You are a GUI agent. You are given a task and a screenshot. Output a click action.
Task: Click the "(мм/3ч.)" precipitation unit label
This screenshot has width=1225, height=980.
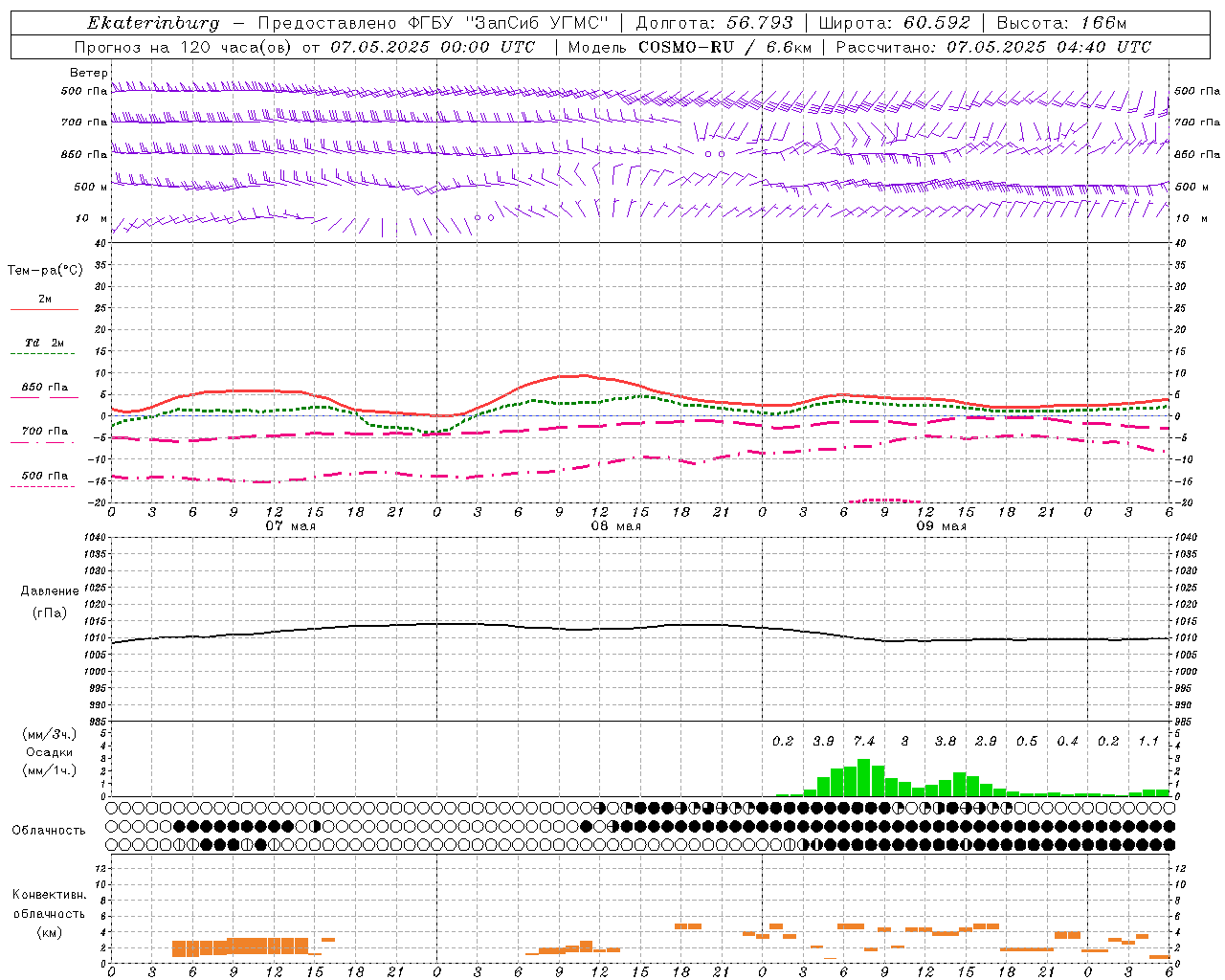tap(49, 734)
